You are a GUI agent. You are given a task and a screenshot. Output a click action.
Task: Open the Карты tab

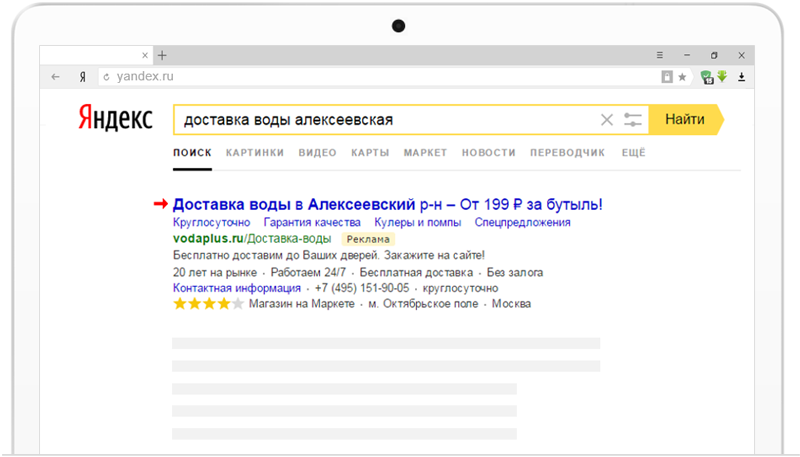(x=370, y=153)
